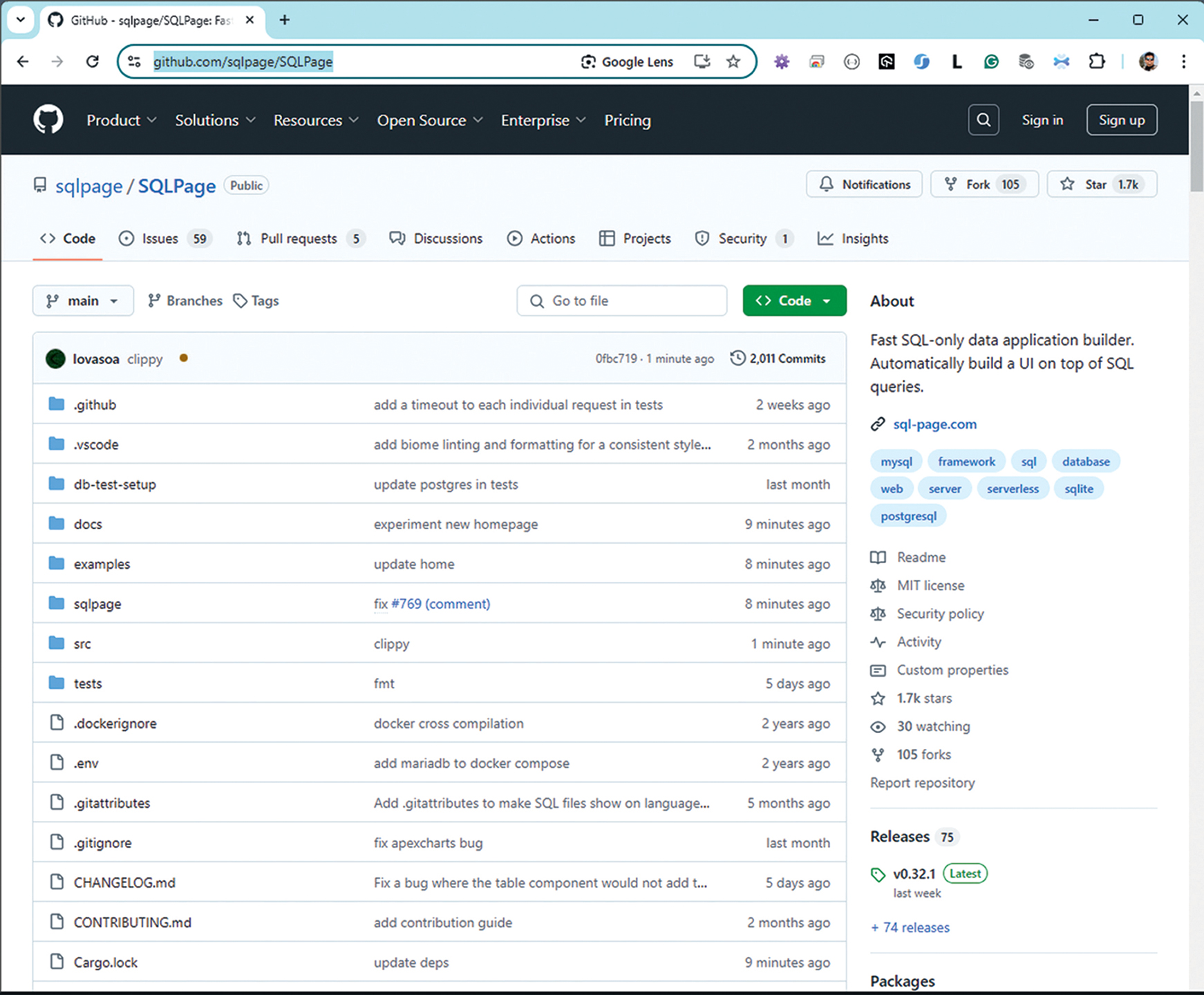Click lovasoa's avatar in commit row
Screen dimensions: 1204x995
point(55,359)
